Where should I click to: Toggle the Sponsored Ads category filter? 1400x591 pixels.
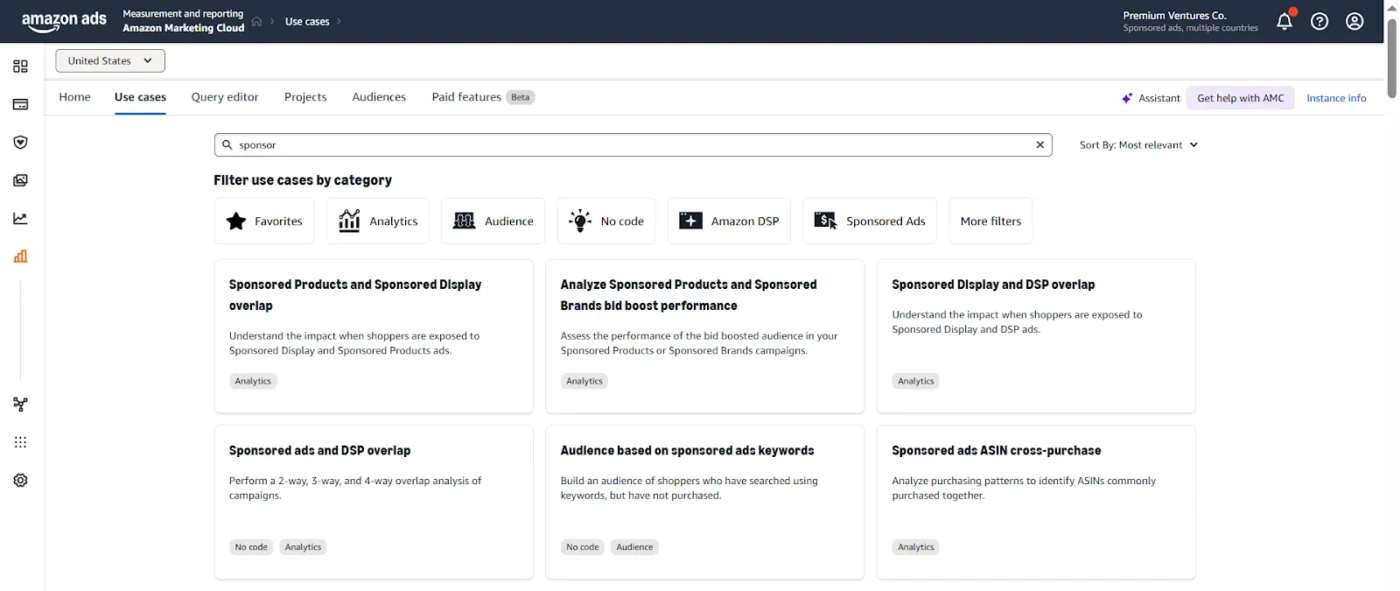(x=869, y=221)
